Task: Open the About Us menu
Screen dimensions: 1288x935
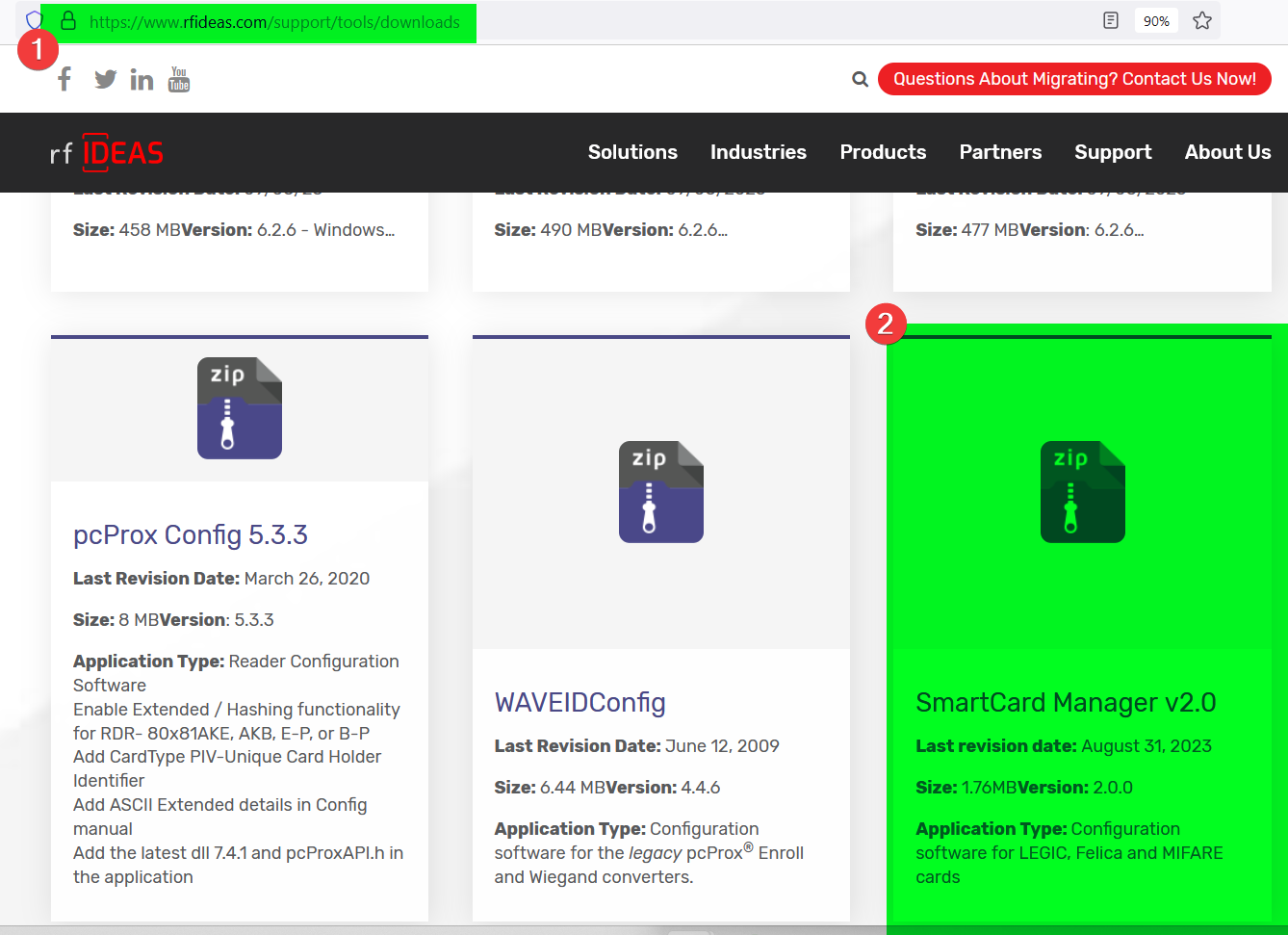Action: pos(1227,152)
